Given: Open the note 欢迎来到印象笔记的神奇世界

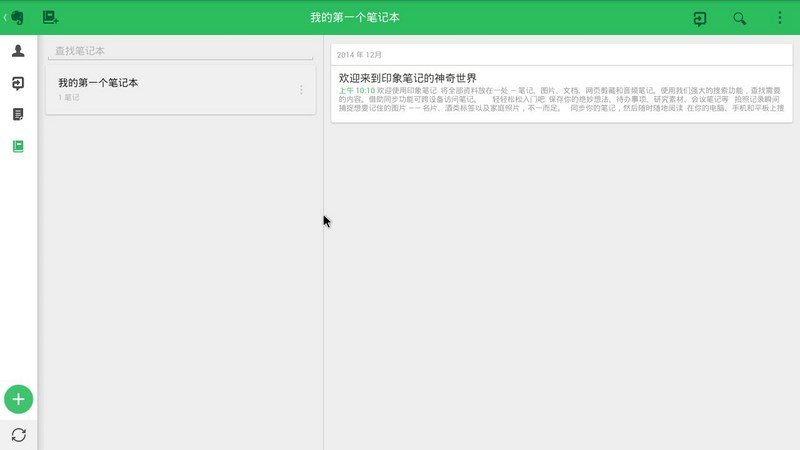Looking at the screenshot, I should 562,93.
